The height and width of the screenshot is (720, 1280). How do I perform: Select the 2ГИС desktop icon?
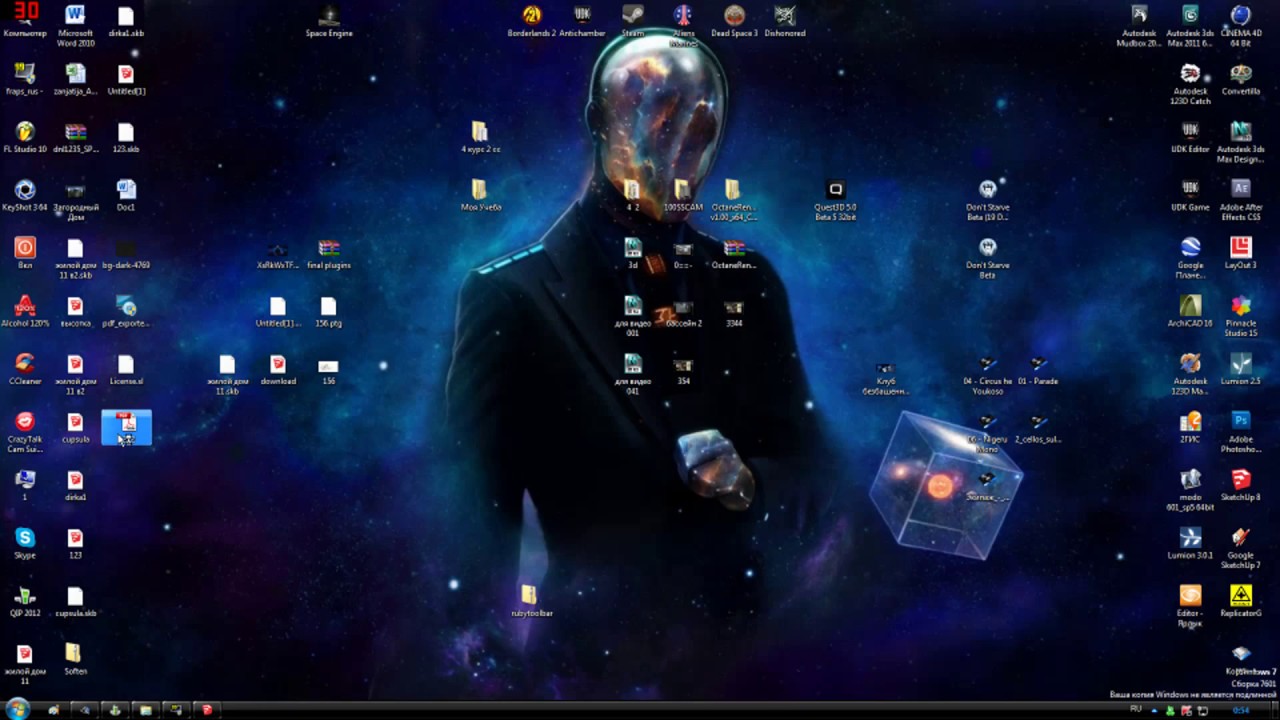point(1190,426)
